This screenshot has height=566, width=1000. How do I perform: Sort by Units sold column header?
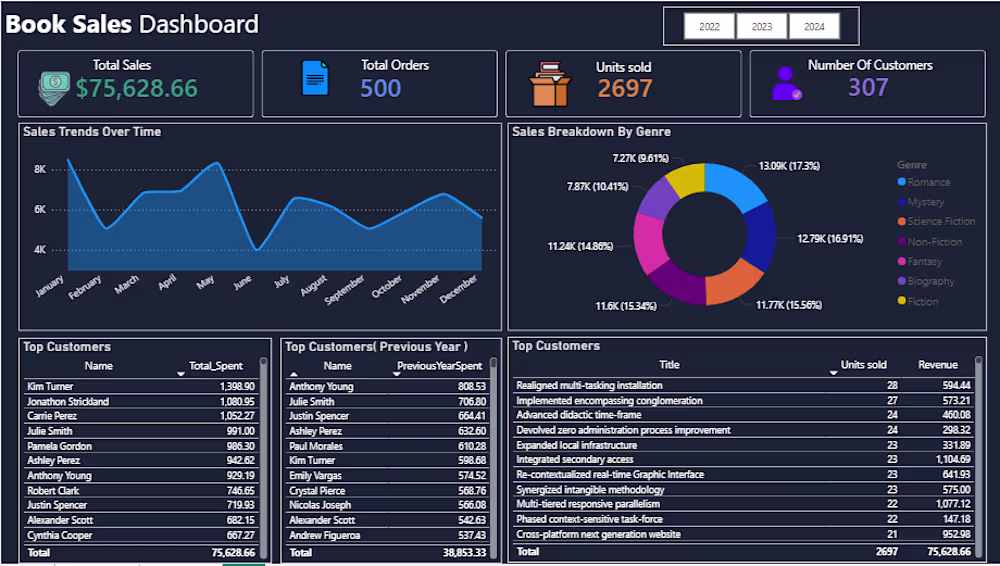pyautogui.click(x=863, y=364)
